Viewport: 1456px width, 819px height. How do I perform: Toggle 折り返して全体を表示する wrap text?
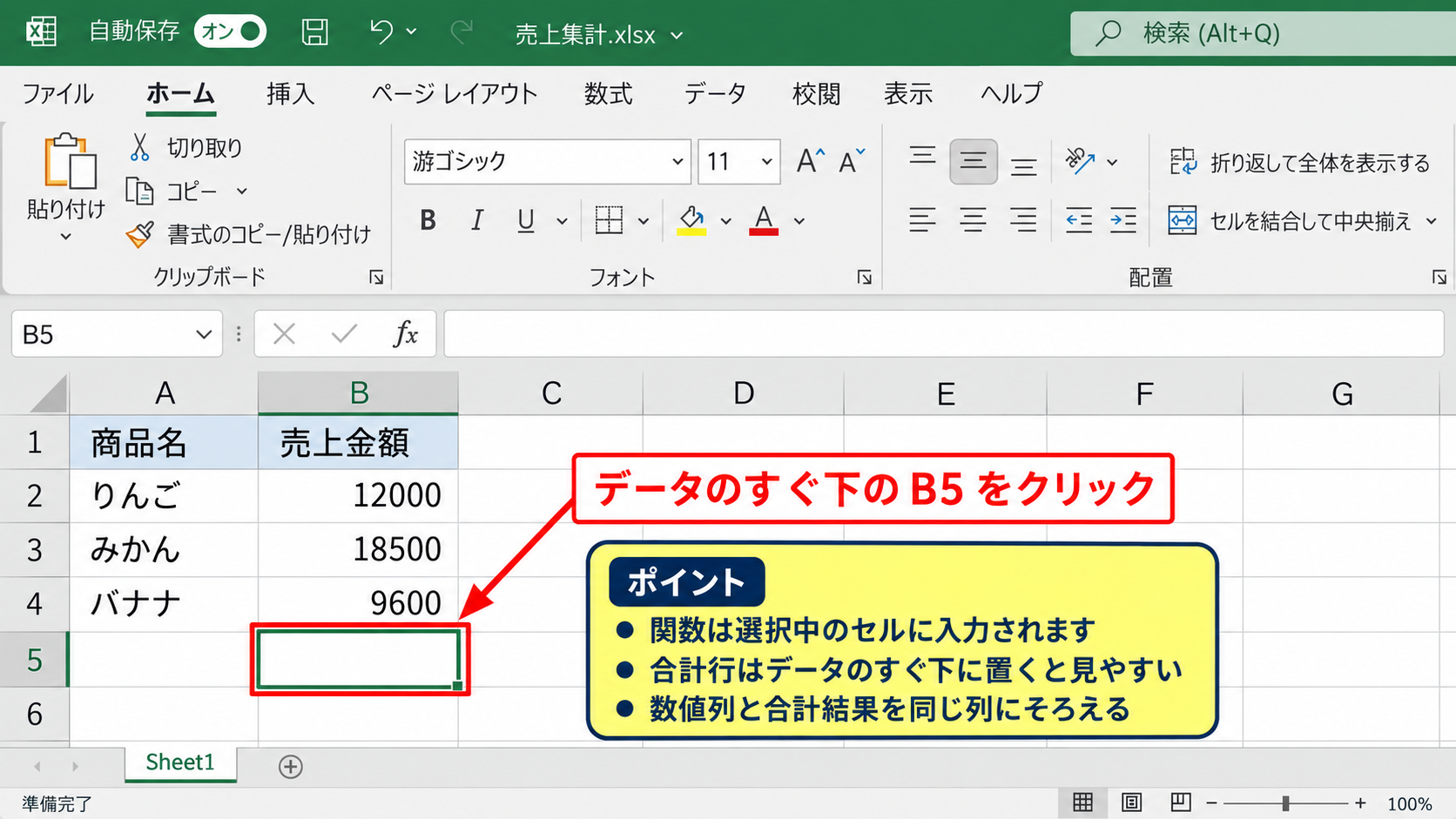[x=1299, y=162]
